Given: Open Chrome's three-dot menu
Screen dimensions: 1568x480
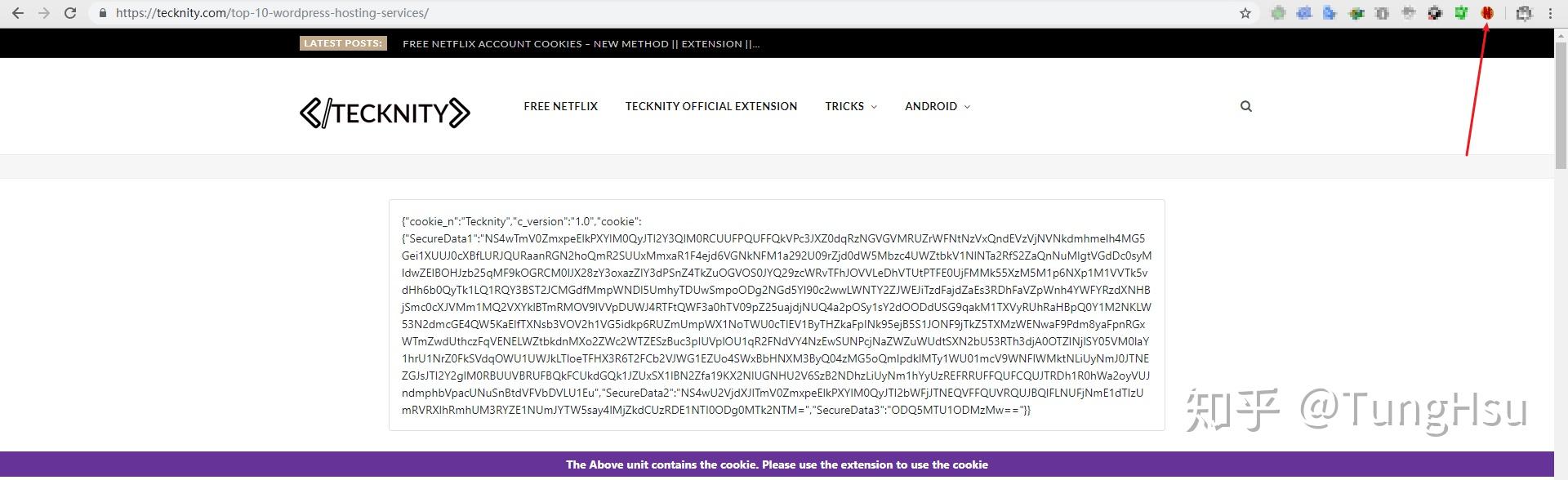Looking at the screenshot, I should click(x=1550, y=13).
